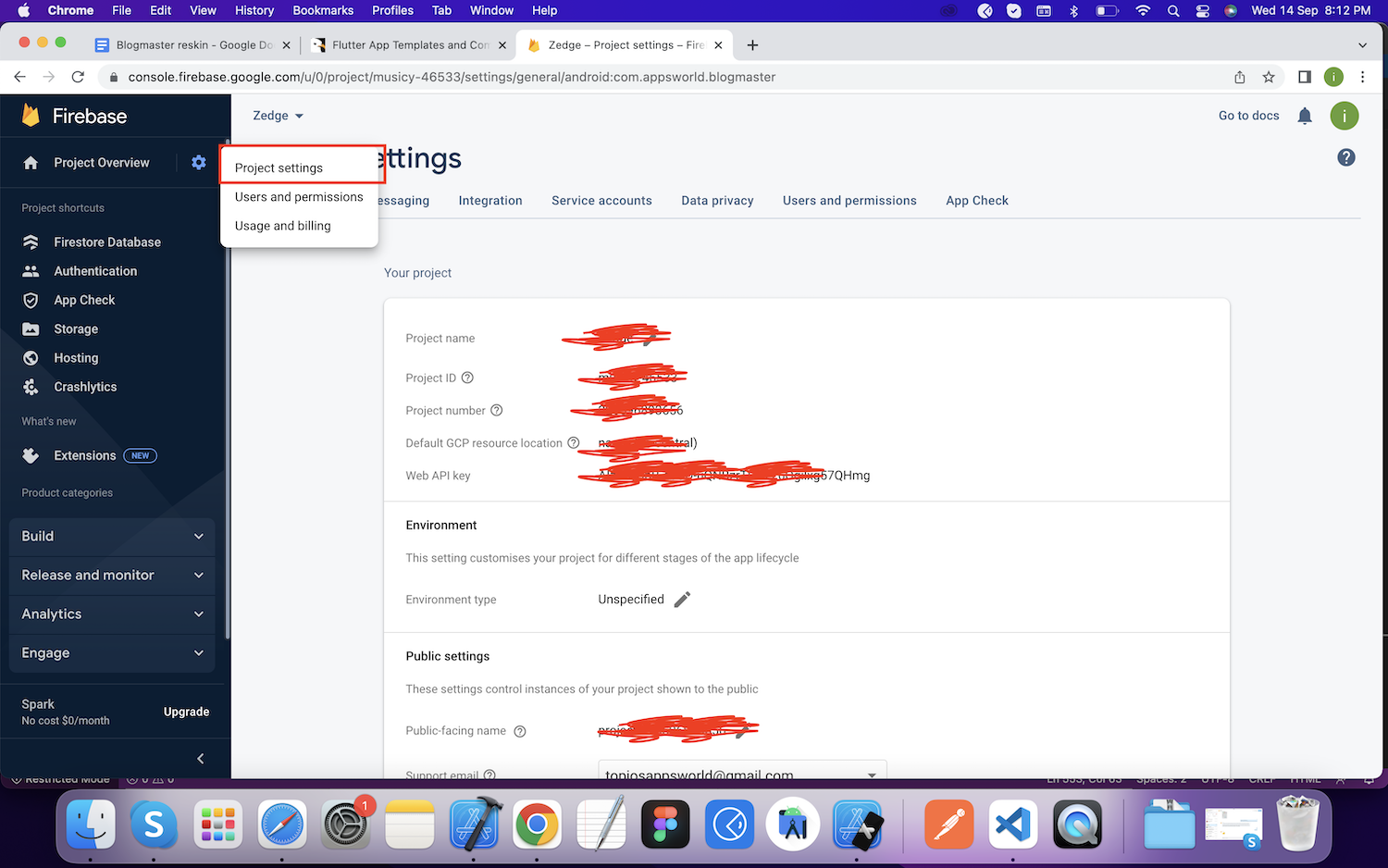
Task: Go back with the browser back arrow
Action: [20, 77]
